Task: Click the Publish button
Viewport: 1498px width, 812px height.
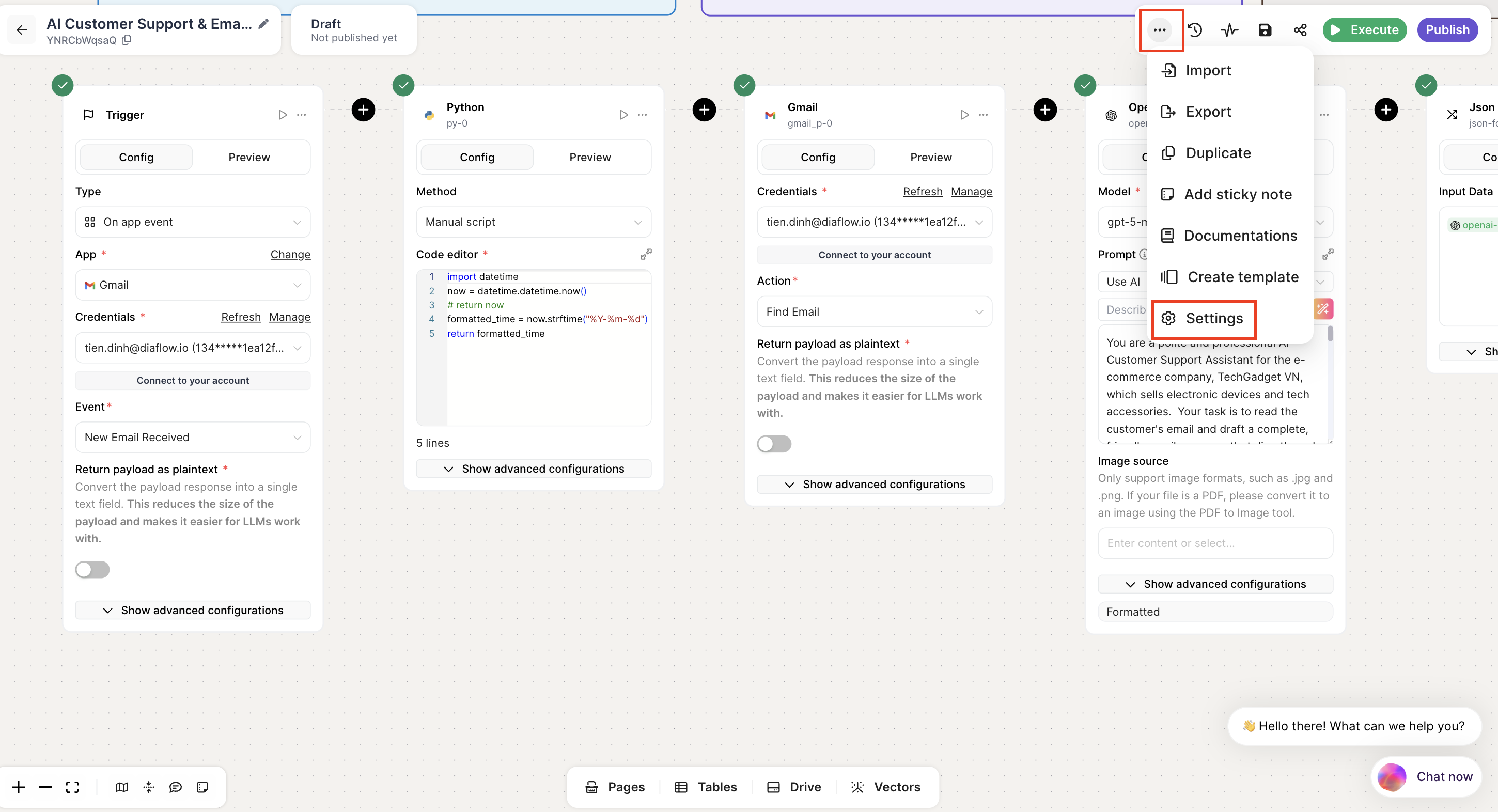Action: tap(1447, 29)
